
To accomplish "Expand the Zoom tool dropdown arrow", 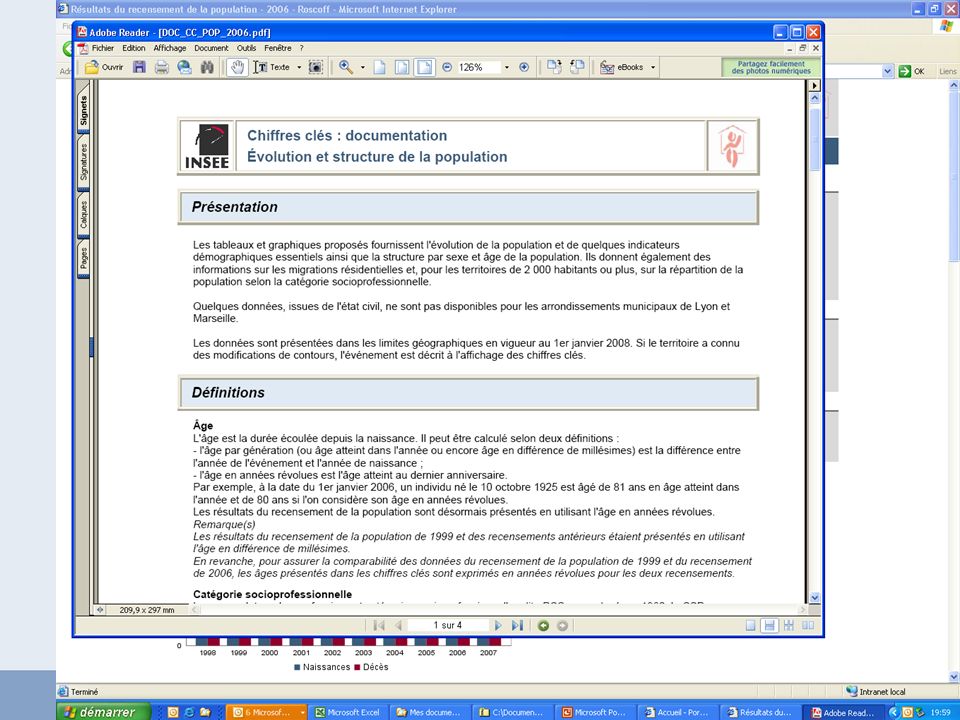I will pyautogui.click(x=362, y=67).
